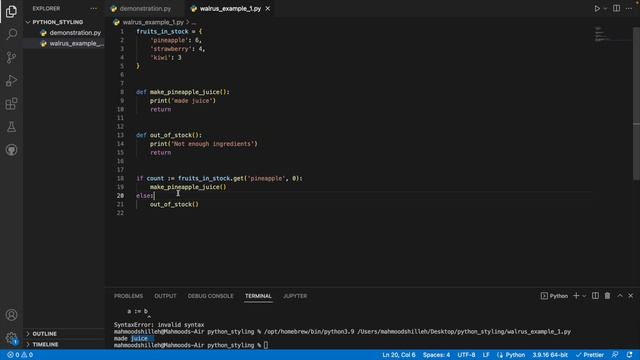Change indentation via Spaces: 4
The width and height of the screenshot is (640, 360).
[x=436, y=355]
